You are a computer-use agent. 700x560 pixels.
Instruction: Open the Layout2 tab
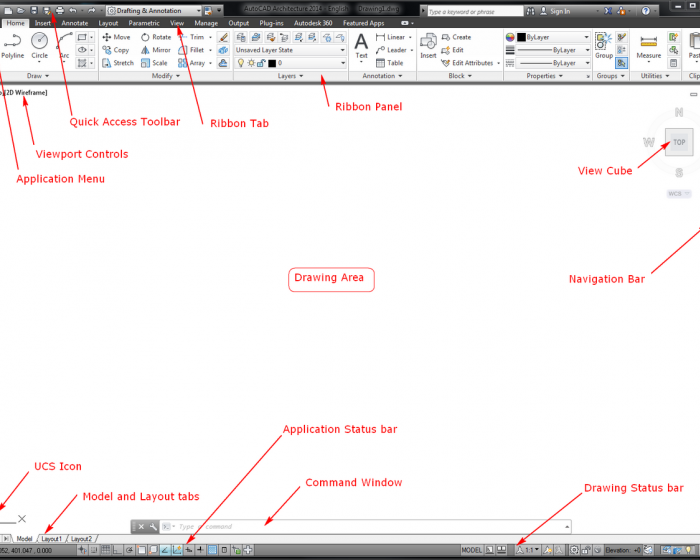[x=81, y=539]
